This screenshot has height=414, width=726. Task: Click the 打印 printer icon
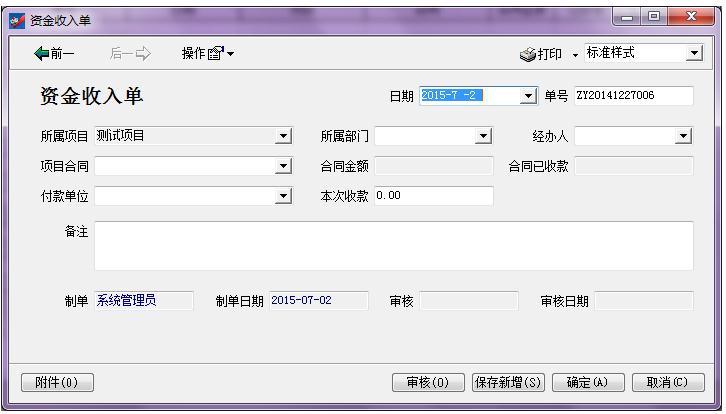[x=529, y=54]
